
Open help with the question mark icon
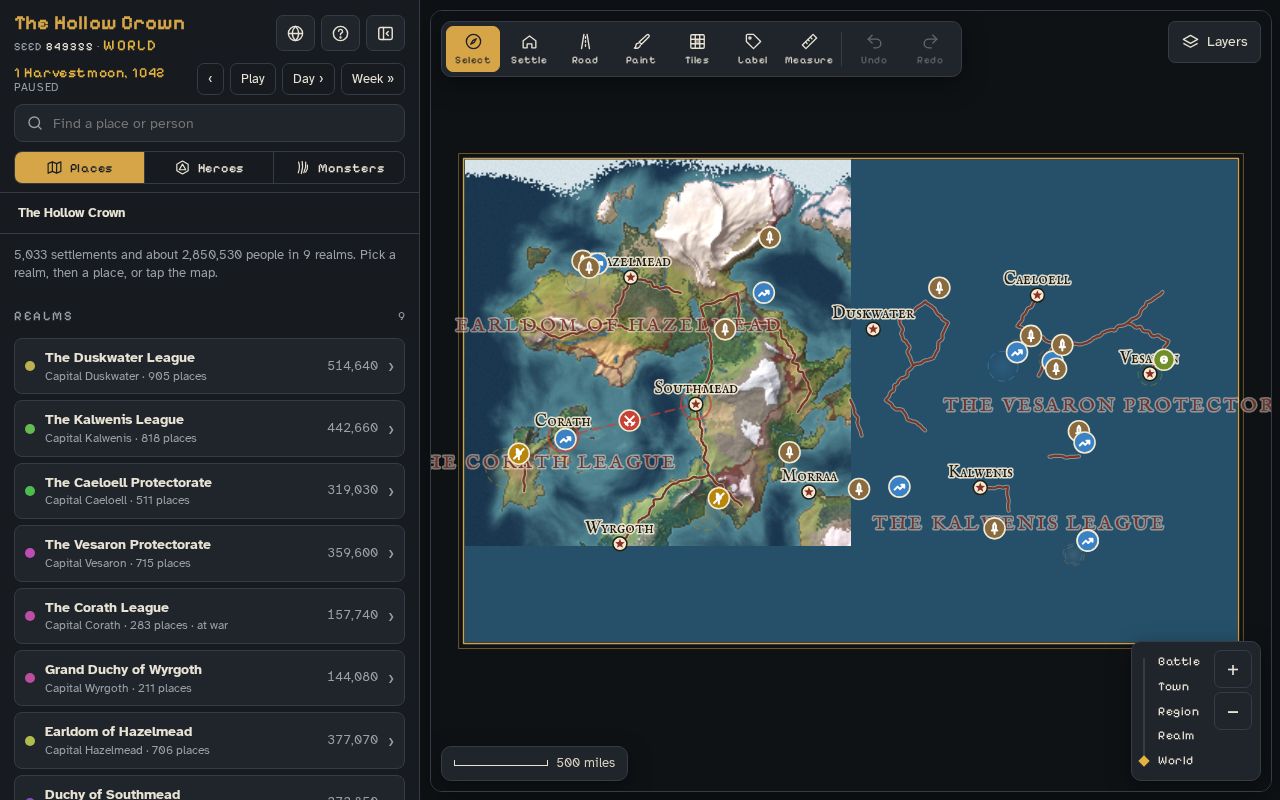[340, 33]
